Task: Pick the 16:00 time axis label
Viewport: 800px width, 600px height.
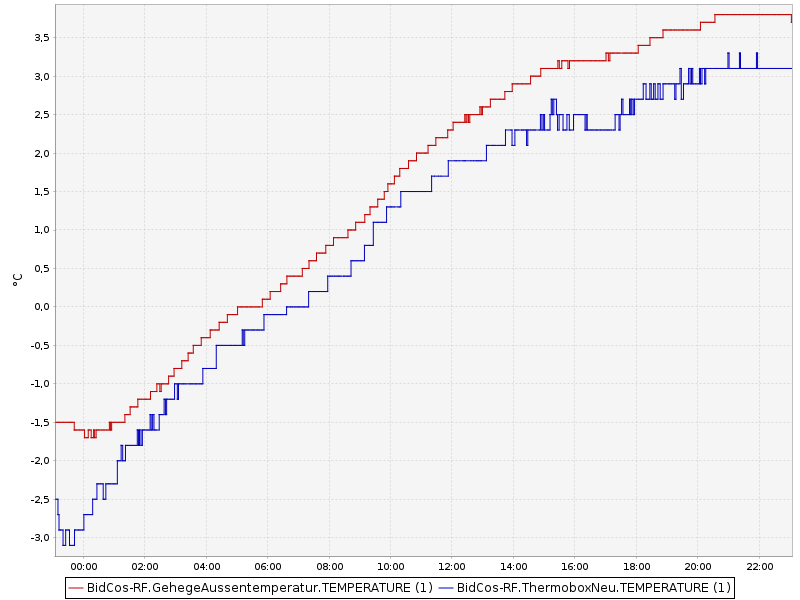Action: tap(575, 567)
